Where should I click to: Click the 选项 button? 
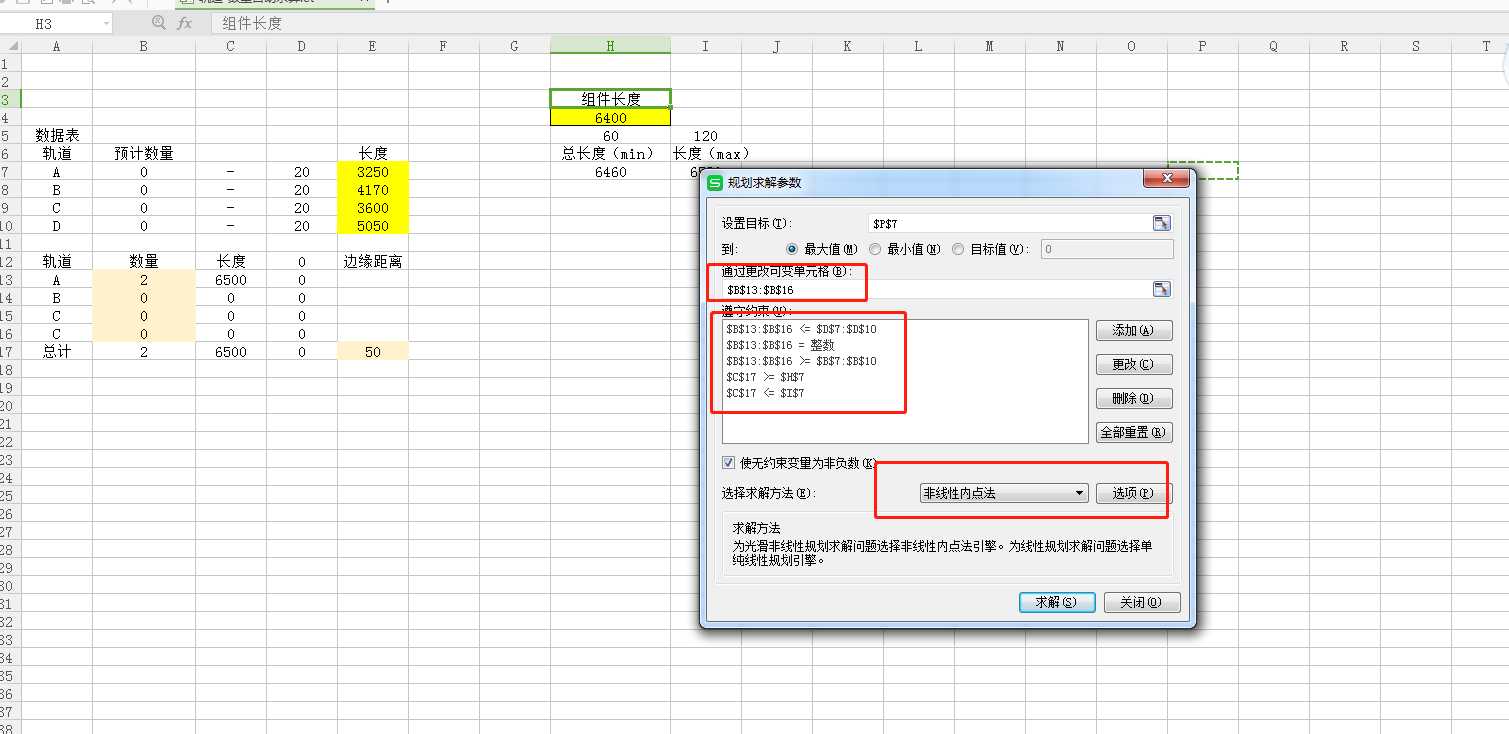point(1134,493)
